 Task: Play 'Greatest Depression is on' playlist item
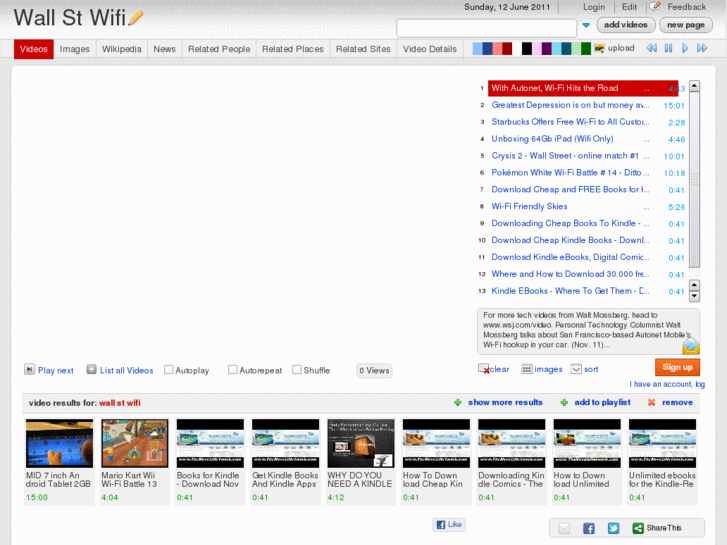coord(570,105)
